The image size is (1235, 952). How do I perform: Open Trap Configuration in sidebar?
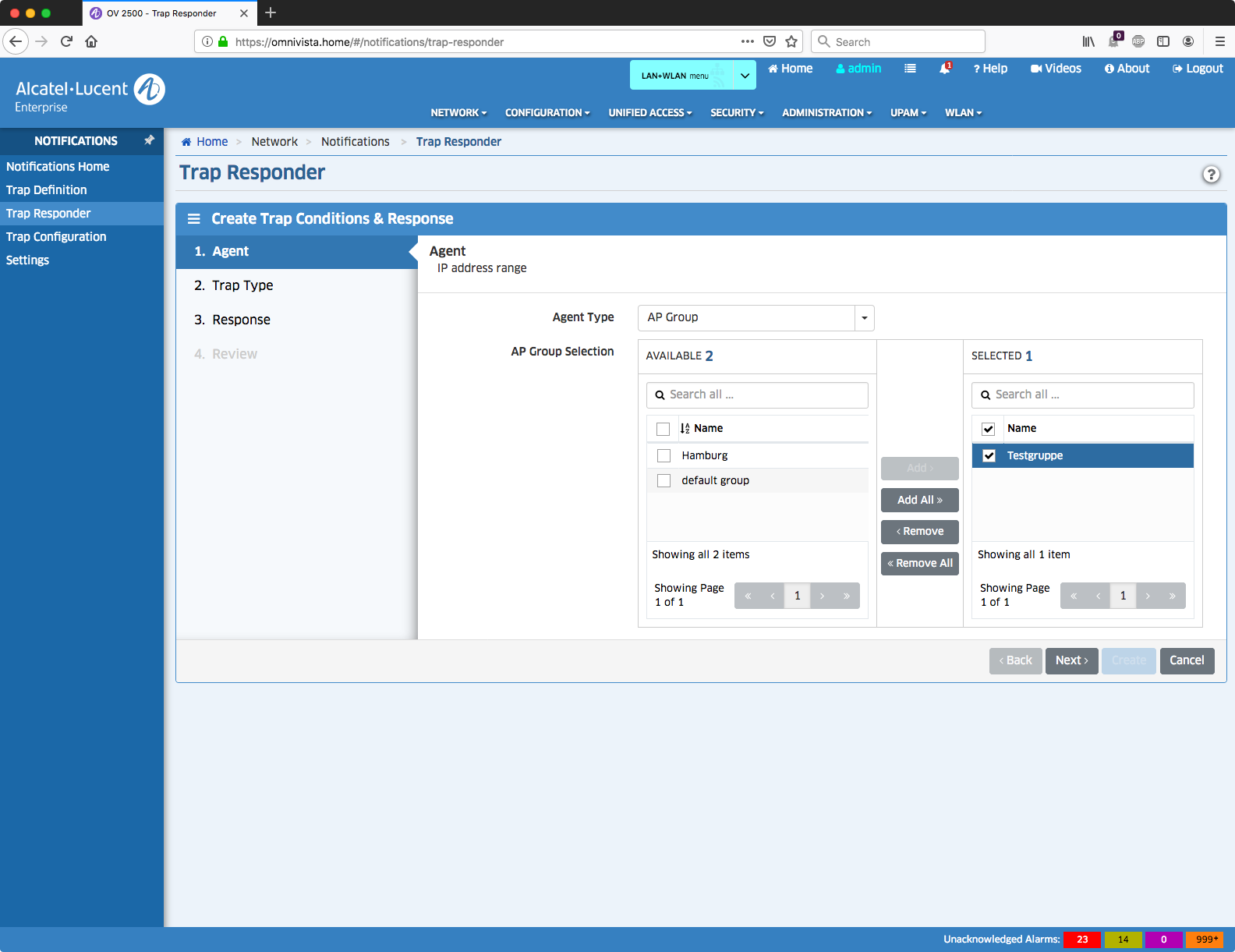pos(56,237)
